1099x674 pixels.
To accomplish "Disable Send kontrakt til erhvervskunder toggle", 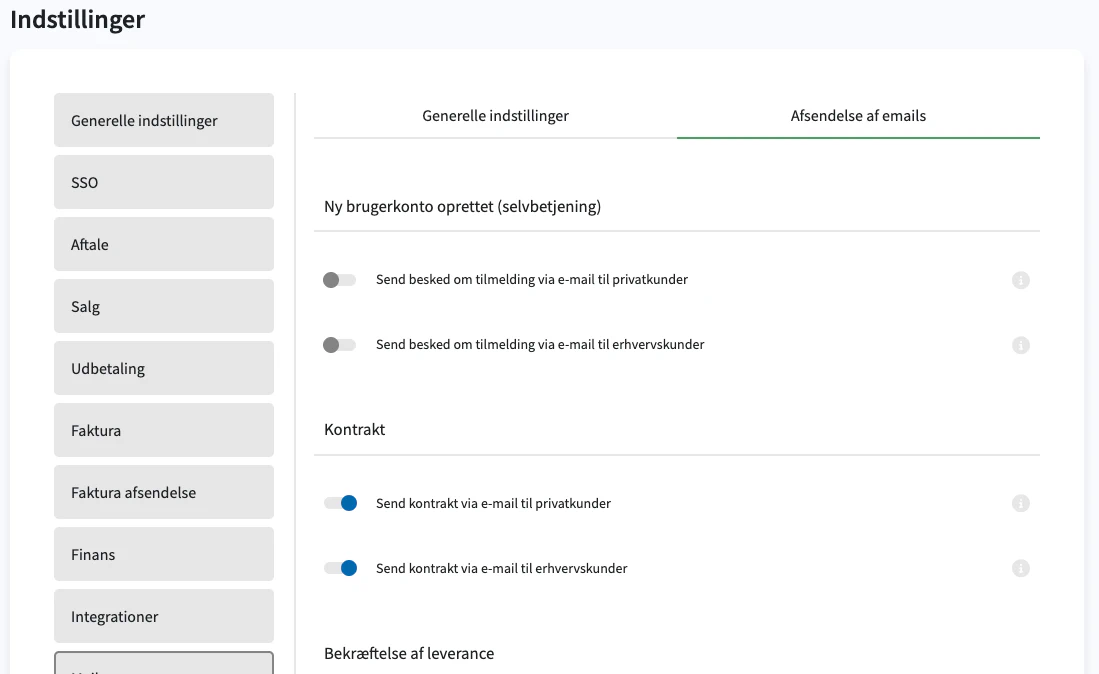I will [340, 568].
